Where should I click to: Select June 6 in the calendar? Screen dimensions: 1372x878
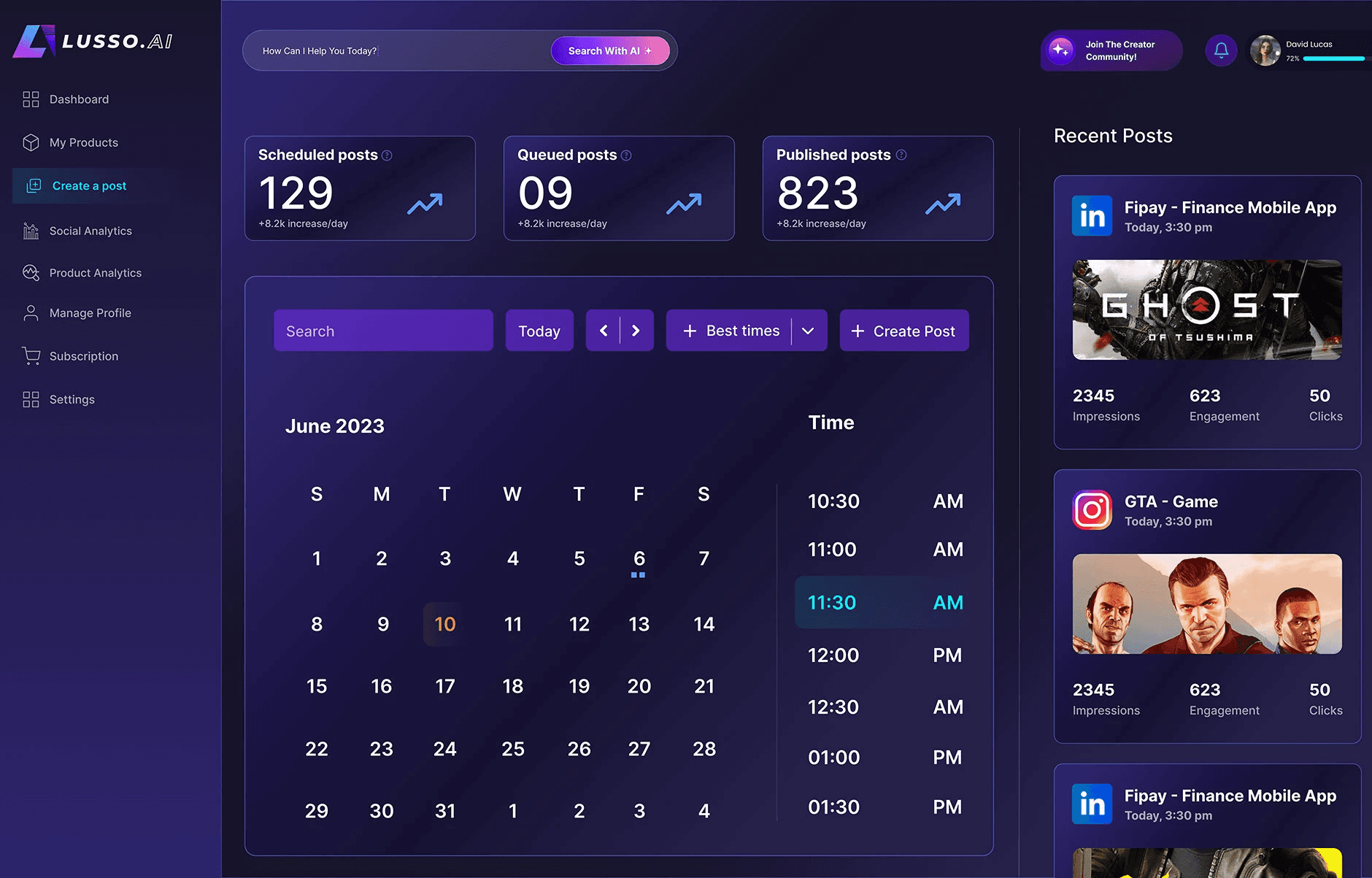tap(639, 559)
